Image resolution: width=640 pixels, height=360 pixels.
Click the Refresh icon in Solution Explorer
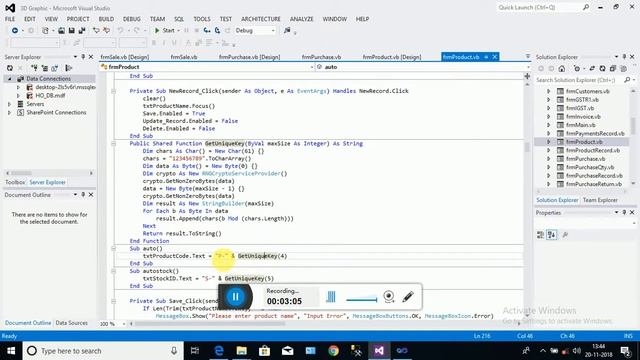pyautogui.click(x=602, y=69)
